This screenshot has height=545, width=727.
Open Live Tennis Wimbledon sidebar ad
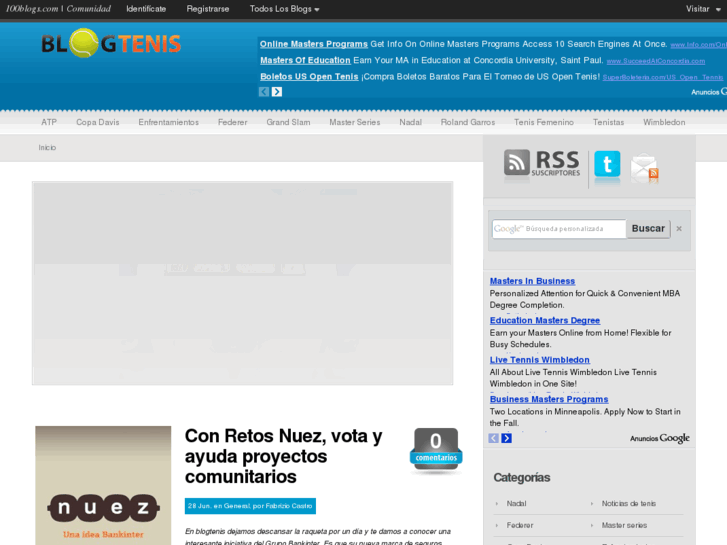point(540,360)
